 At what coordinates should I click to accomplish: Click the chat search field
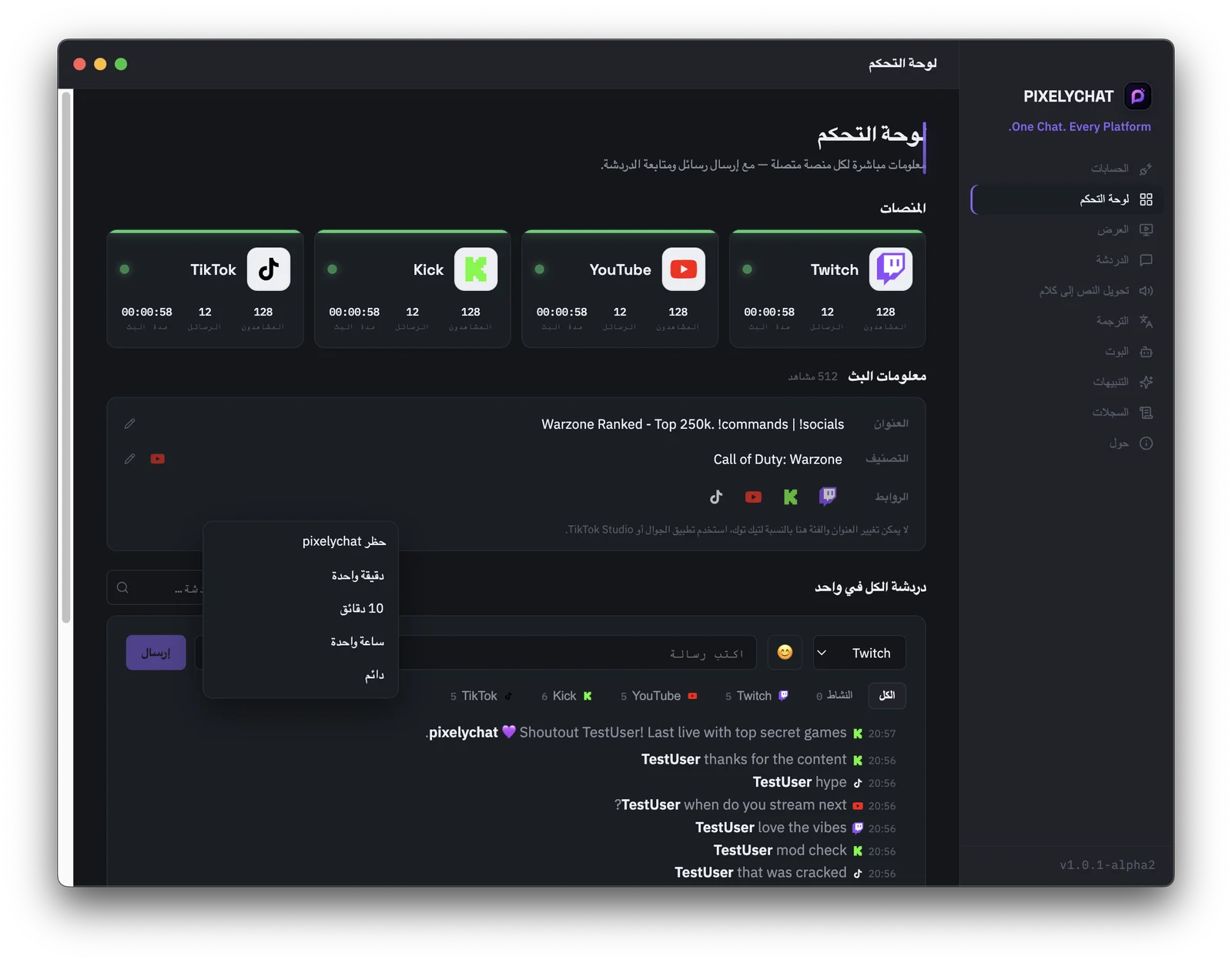click(x=156, y=588)
